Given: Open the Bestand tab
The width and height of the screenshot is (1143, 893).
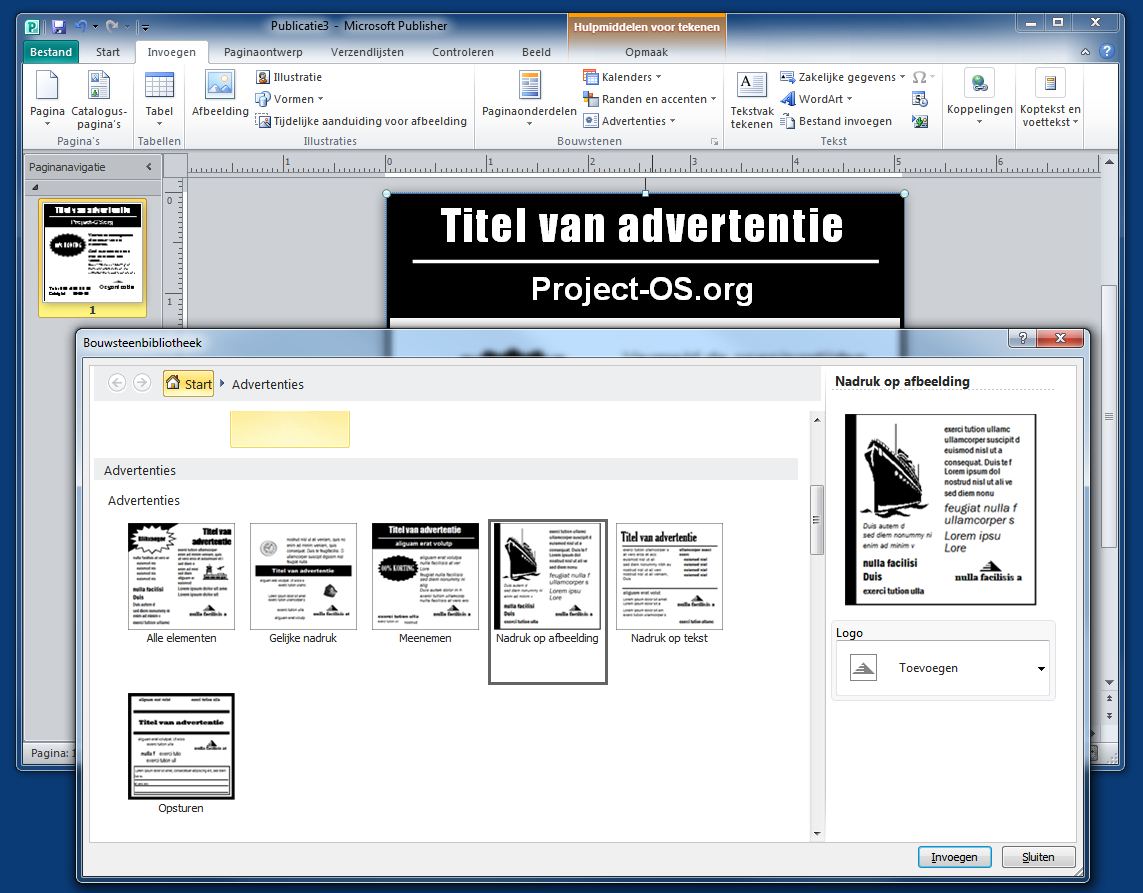Looking at the screenshot, I should [x=51, y=52].
